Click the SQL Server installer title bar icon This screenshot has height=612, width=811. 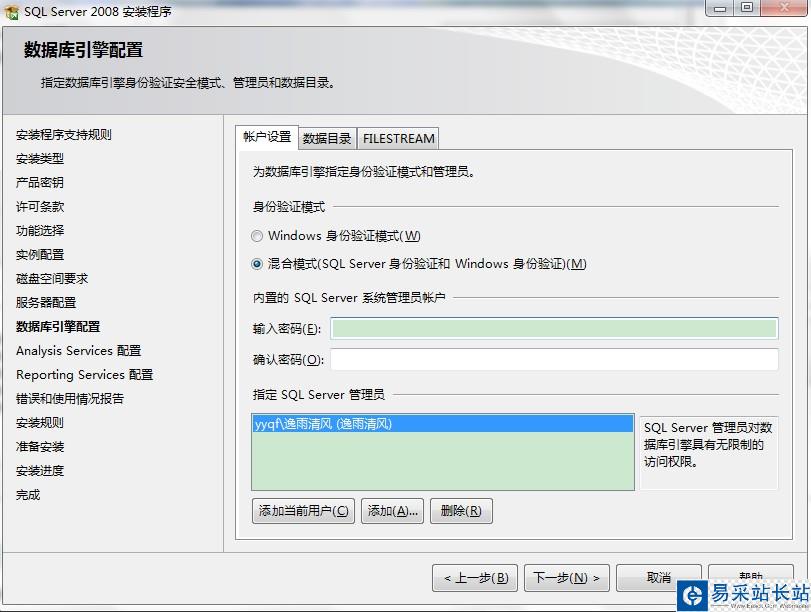click(x=11, y=11)
